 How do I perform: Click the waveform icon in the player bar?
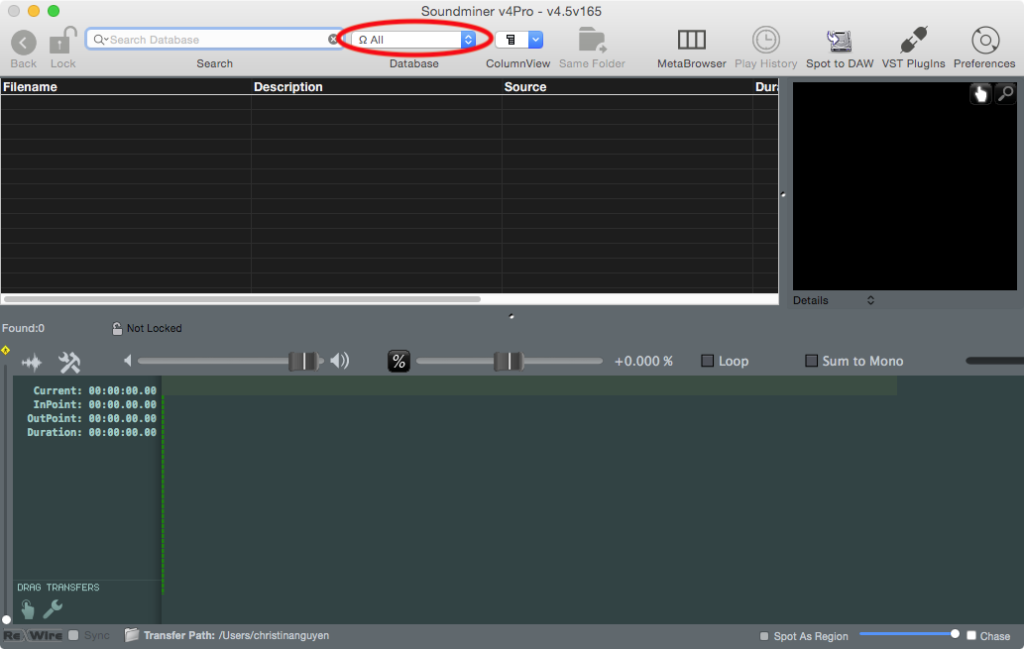point(31,362)
